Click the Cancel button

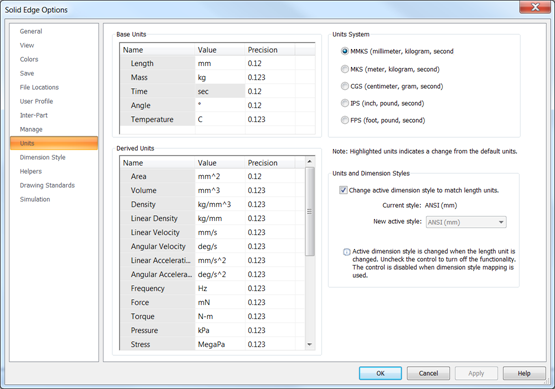coord(428,373)
